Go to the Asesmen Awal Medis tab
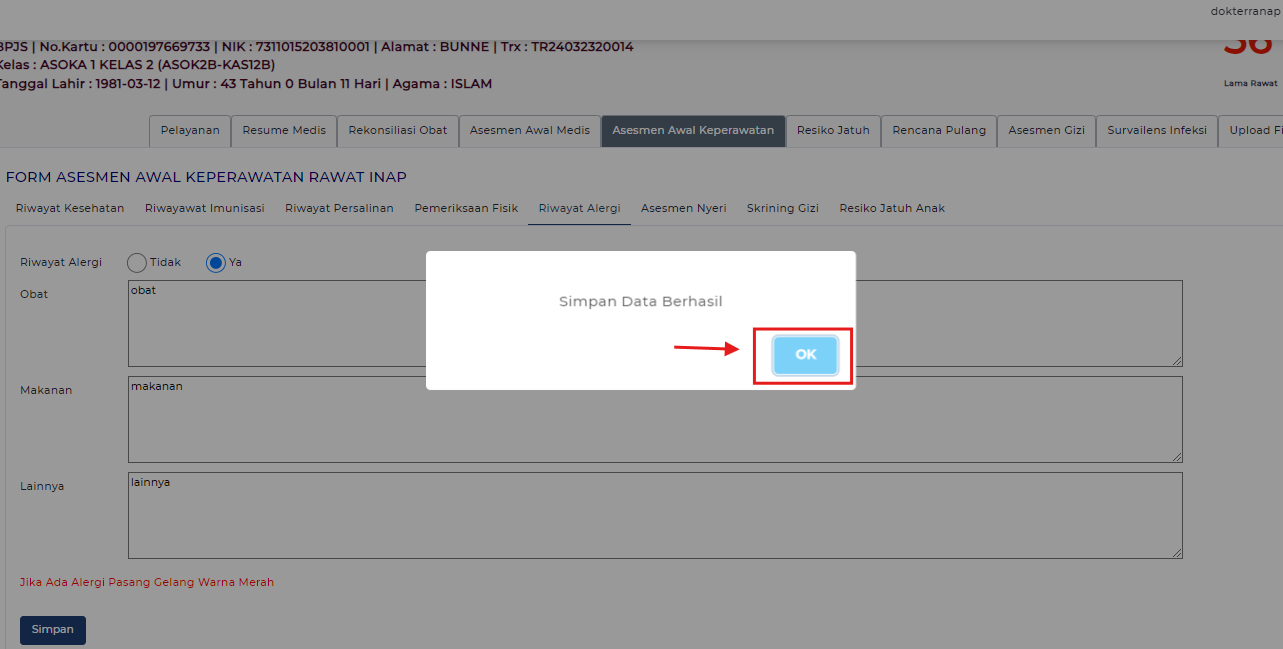This screenshot has height=649, width=1283. [530, 131]
